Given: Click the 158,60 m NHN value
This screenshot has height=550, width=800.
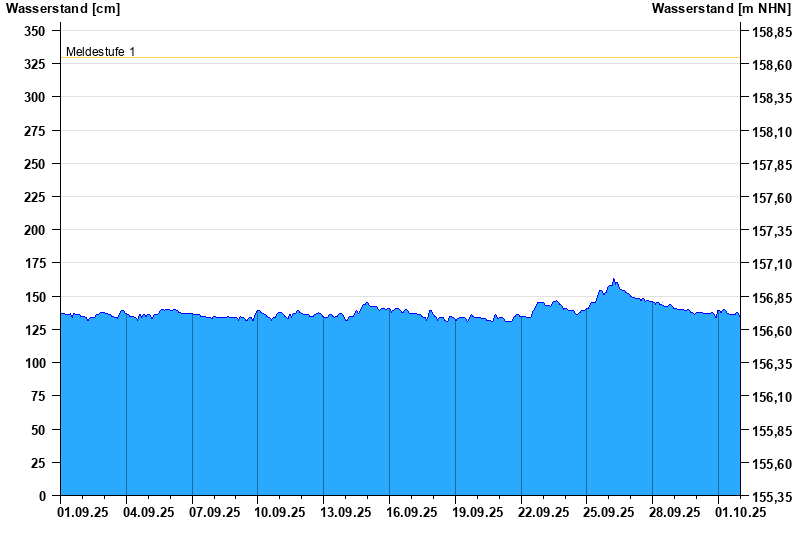Looking at the screenshot, I should click(x=772, y=65).
